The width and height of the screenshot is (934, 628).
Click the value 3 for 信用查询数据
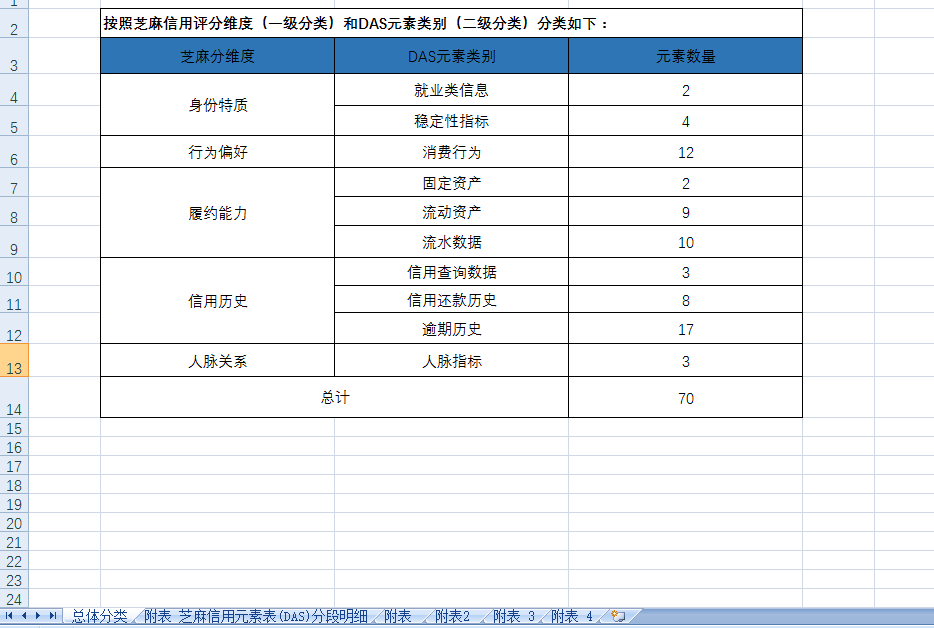coord(686,272)
